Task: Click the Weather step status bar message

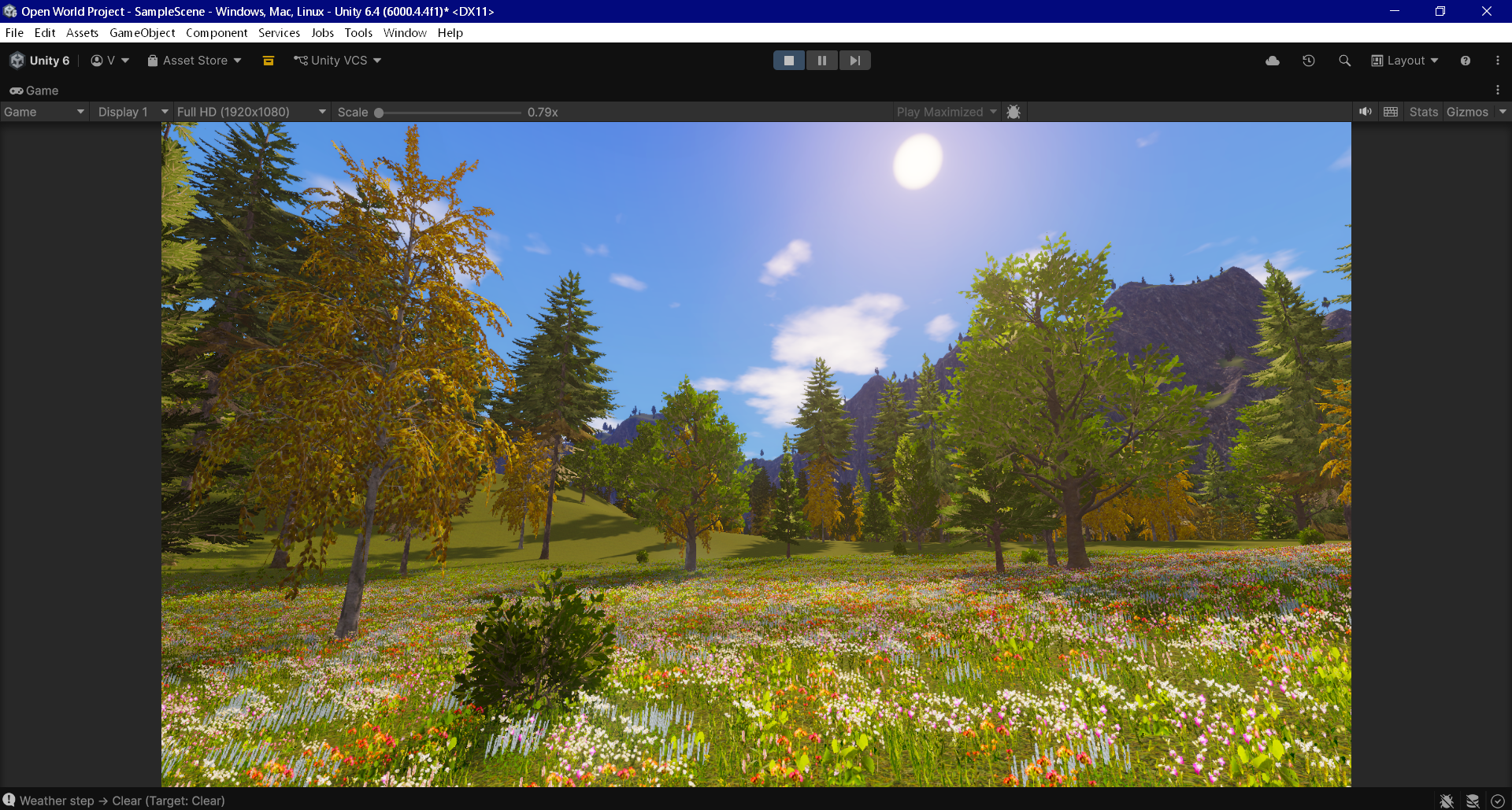Action: 122,801
